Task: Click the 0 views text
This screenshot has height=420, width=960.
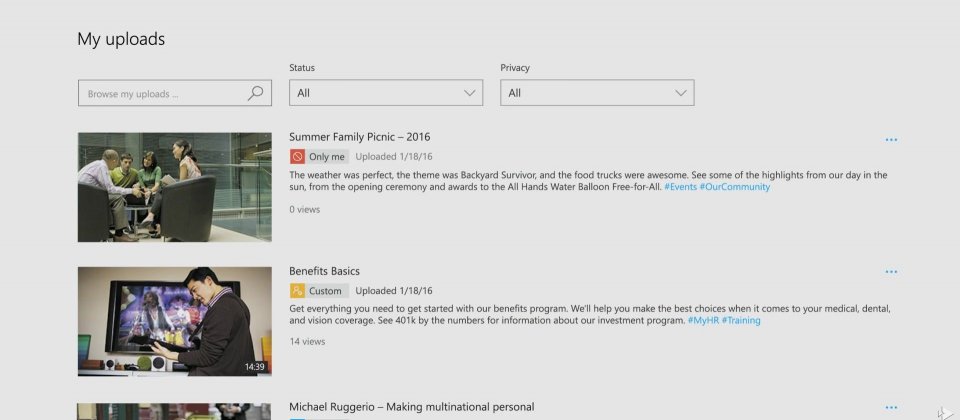Action: point(304,209)
